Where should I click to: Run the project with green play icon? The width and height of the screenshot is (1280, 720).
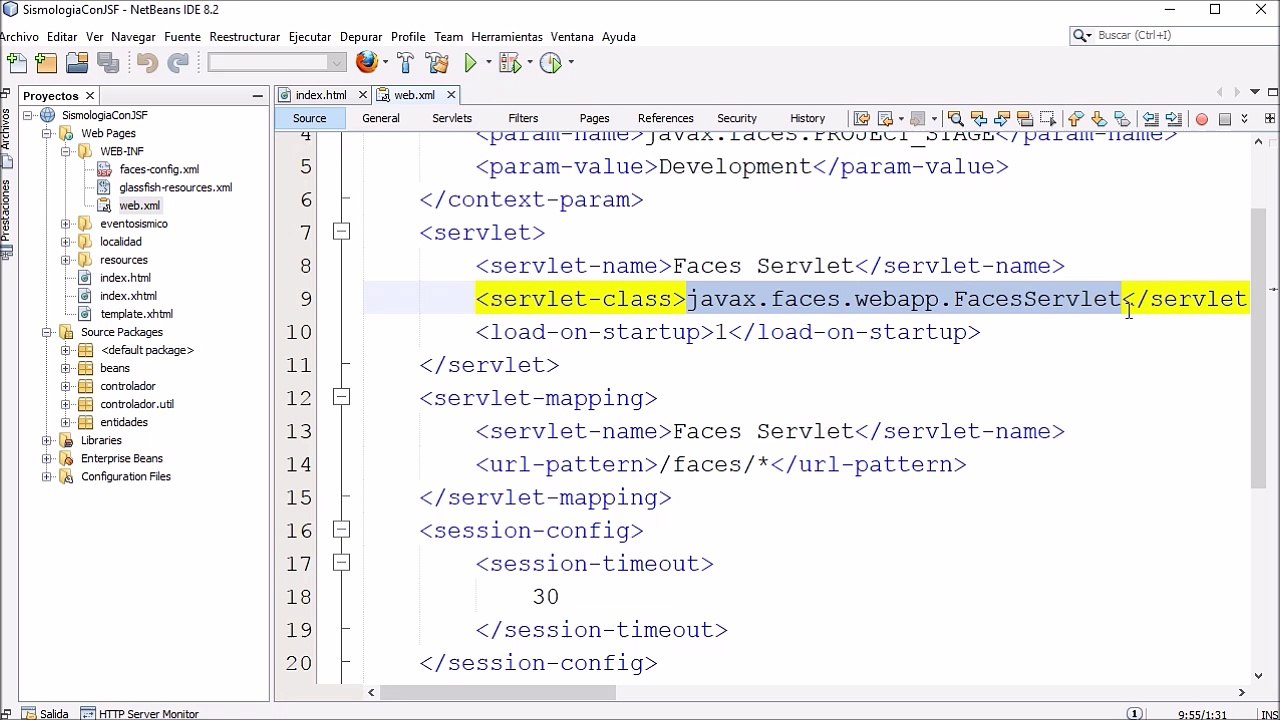[470, 63]
